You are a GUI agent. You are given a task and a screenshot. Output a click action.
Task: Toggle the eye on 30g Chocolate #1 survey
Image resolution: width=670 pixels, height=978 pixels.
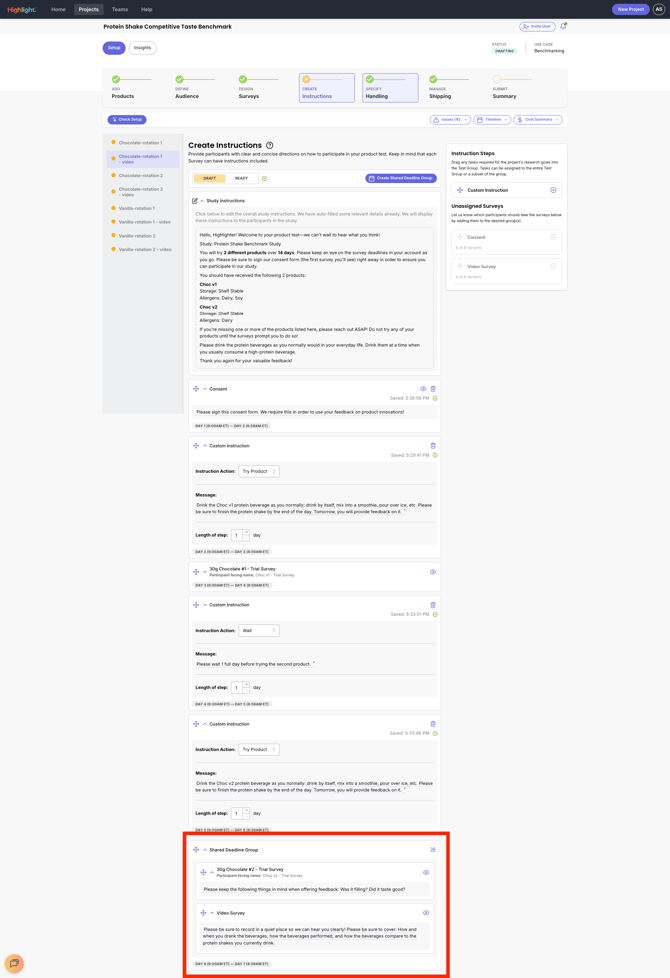coord(432,573)
